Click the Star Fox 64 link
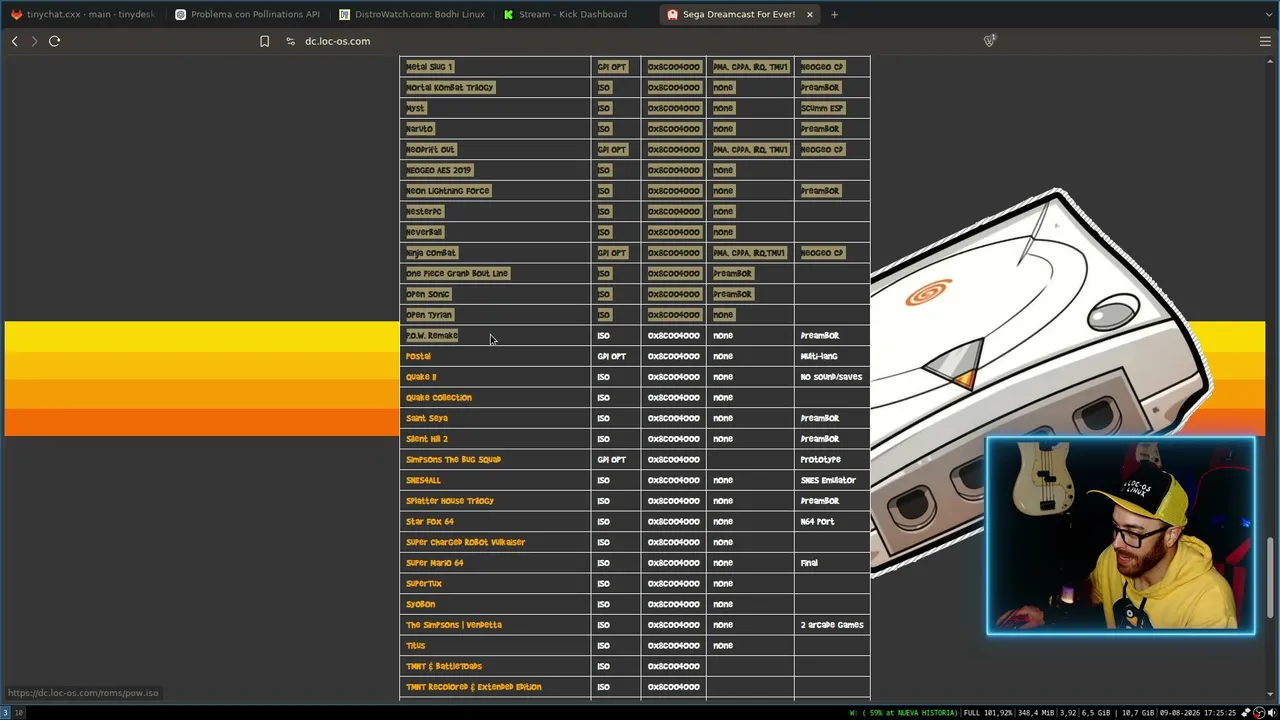Image resolution: width=1280 pixels, height=720 pixels. tap(430, 522)
